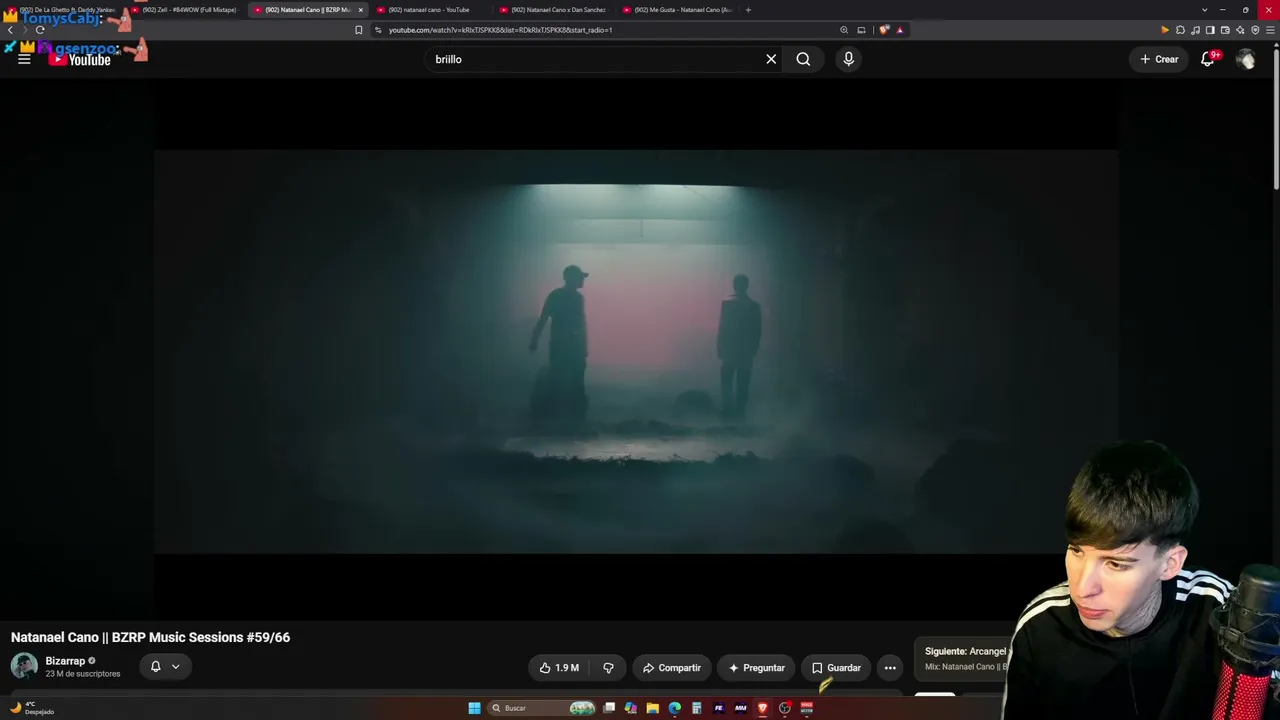Viewport: 1280px width, 720px height.
Task: Switch to the De La Ghetto tab
Action: click(65, 10)
